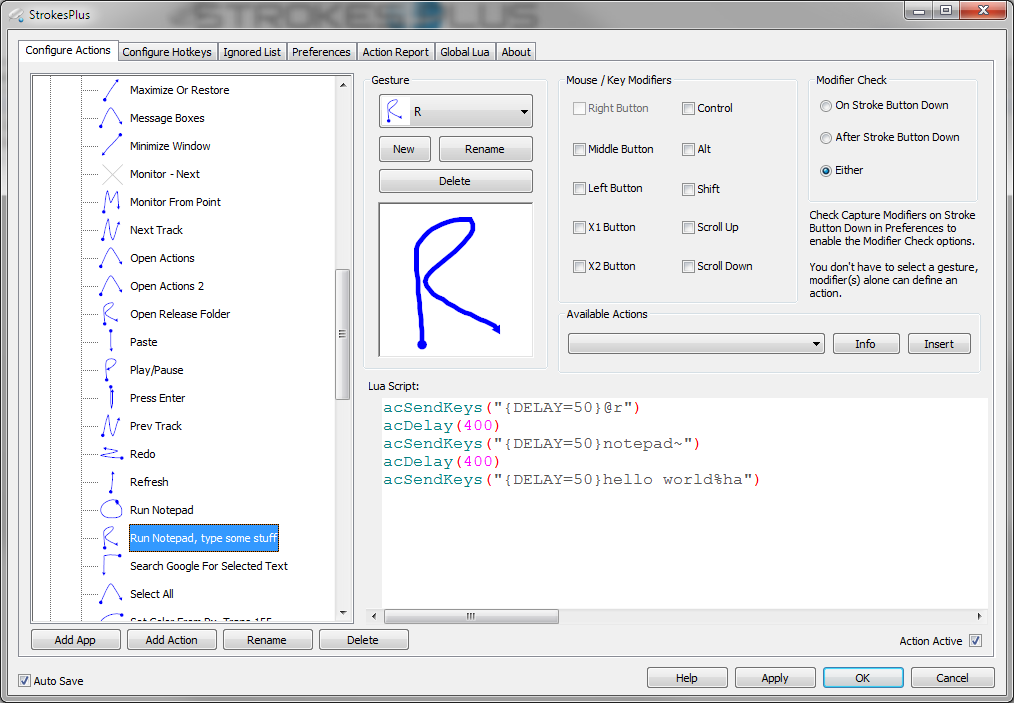Click the circle gesture icon beside Run Notepad
1014x703 pixels.
(x=111, y=510)
